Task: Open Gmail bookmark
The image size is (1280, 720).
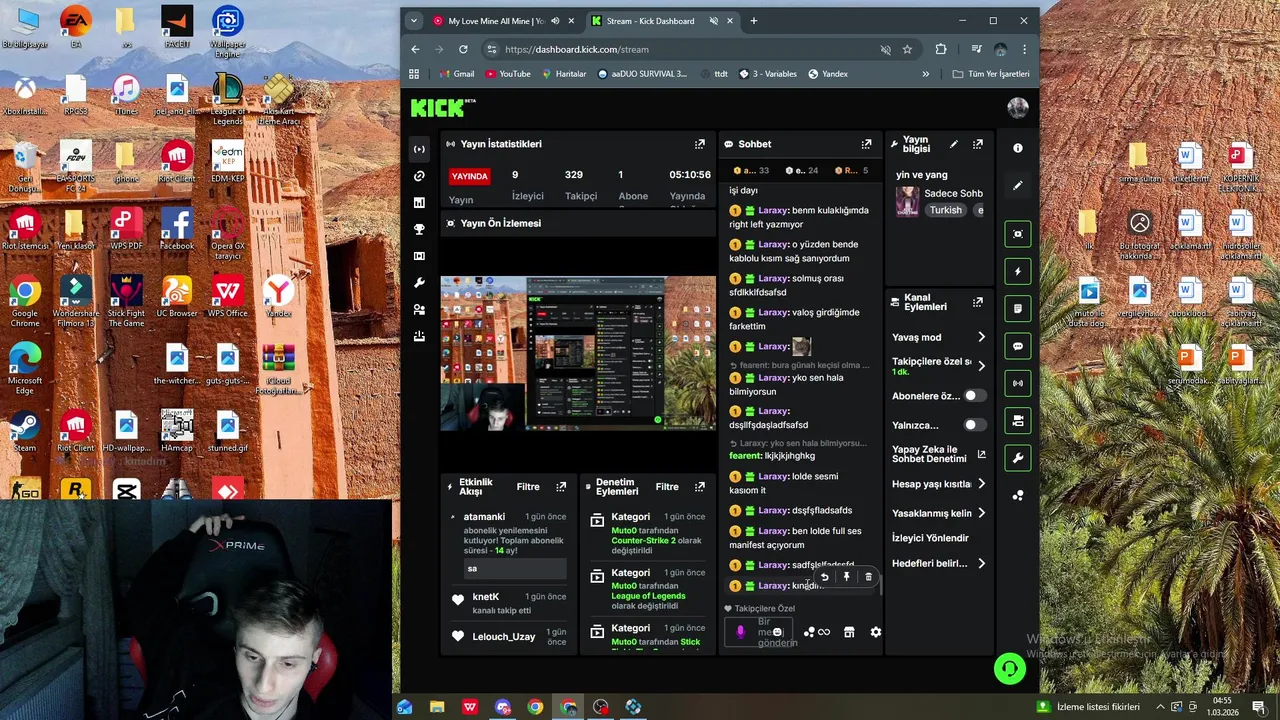Action: click(x=456, y=74)
